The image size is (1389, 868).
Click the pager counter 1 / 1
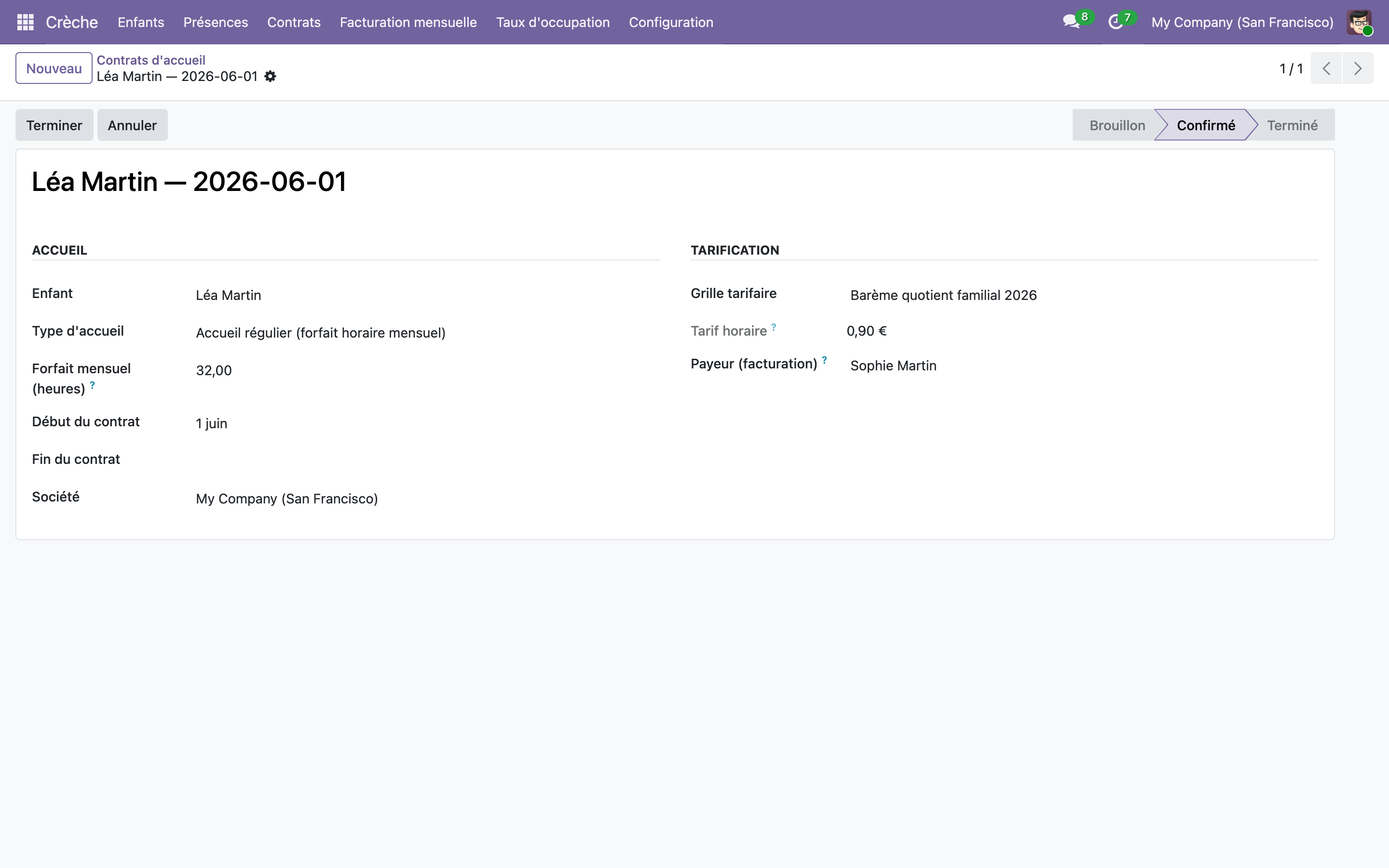pyautogui.click(x=1291, y=69)
